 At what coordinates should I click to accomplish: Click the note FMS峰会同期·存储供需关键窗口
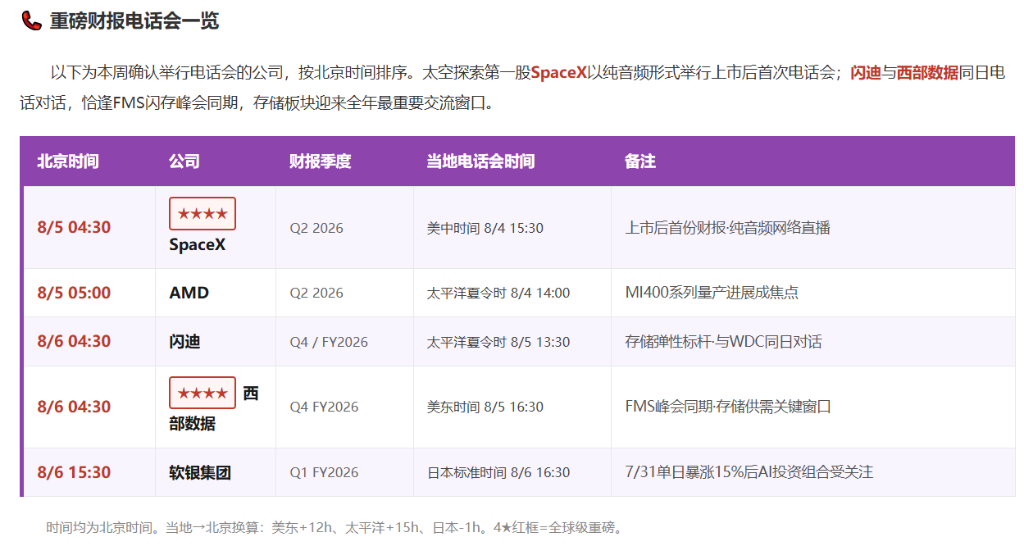coord(728,407)
